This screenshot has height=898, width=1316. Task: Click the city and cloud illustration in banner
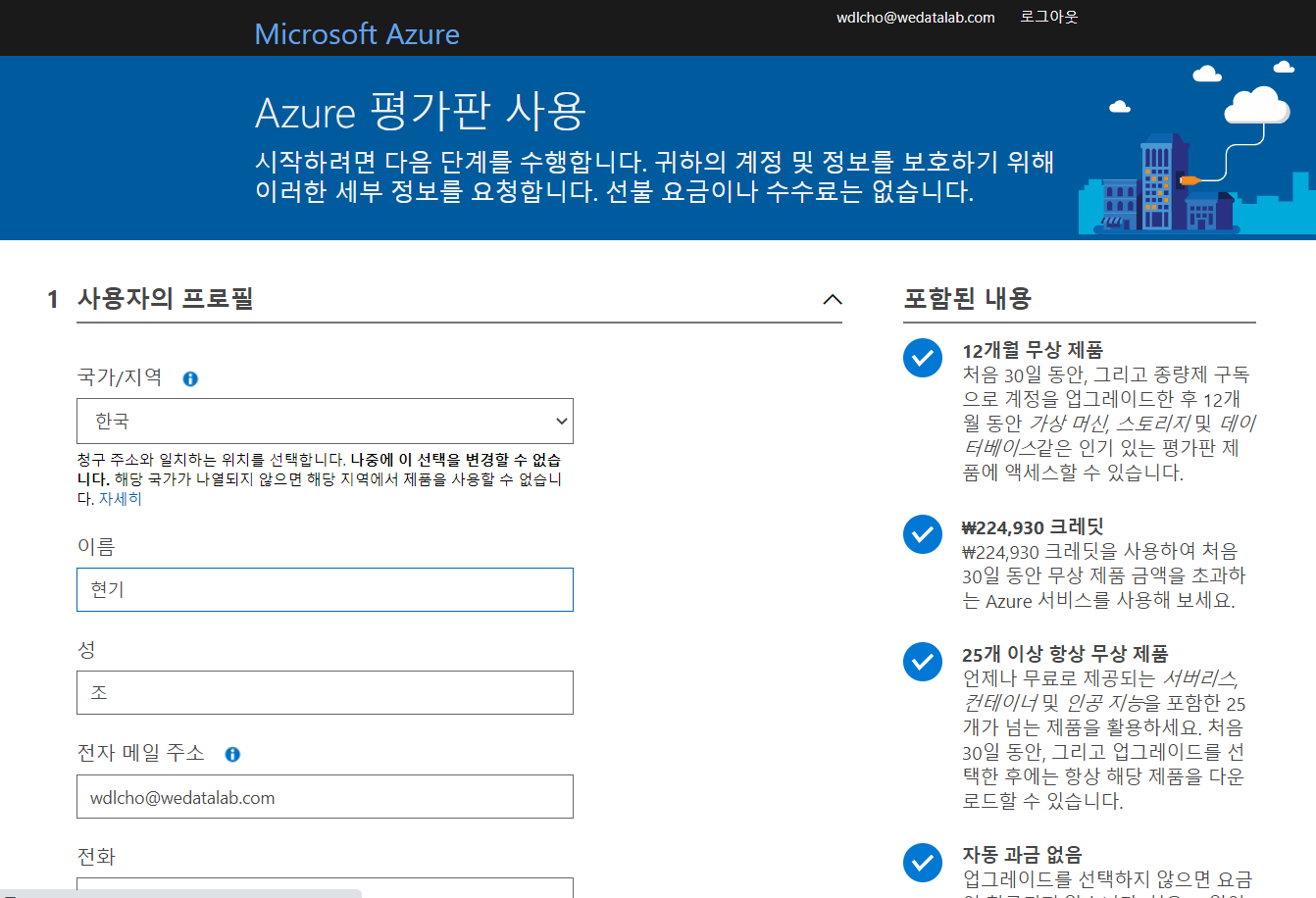click(1196, 147)
